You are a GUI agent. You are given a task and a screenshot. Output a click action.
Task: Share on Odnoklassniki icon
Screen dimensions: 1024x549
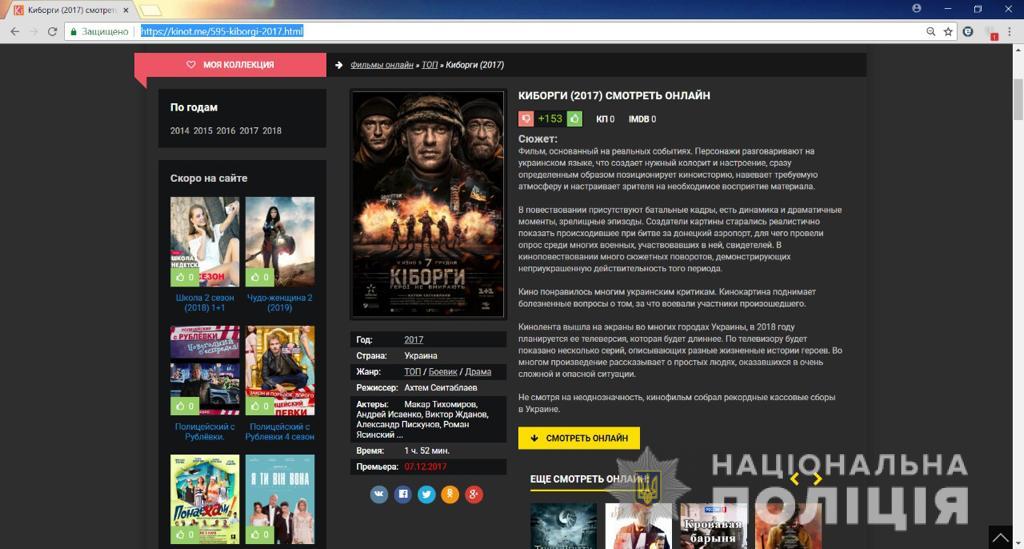450,494
